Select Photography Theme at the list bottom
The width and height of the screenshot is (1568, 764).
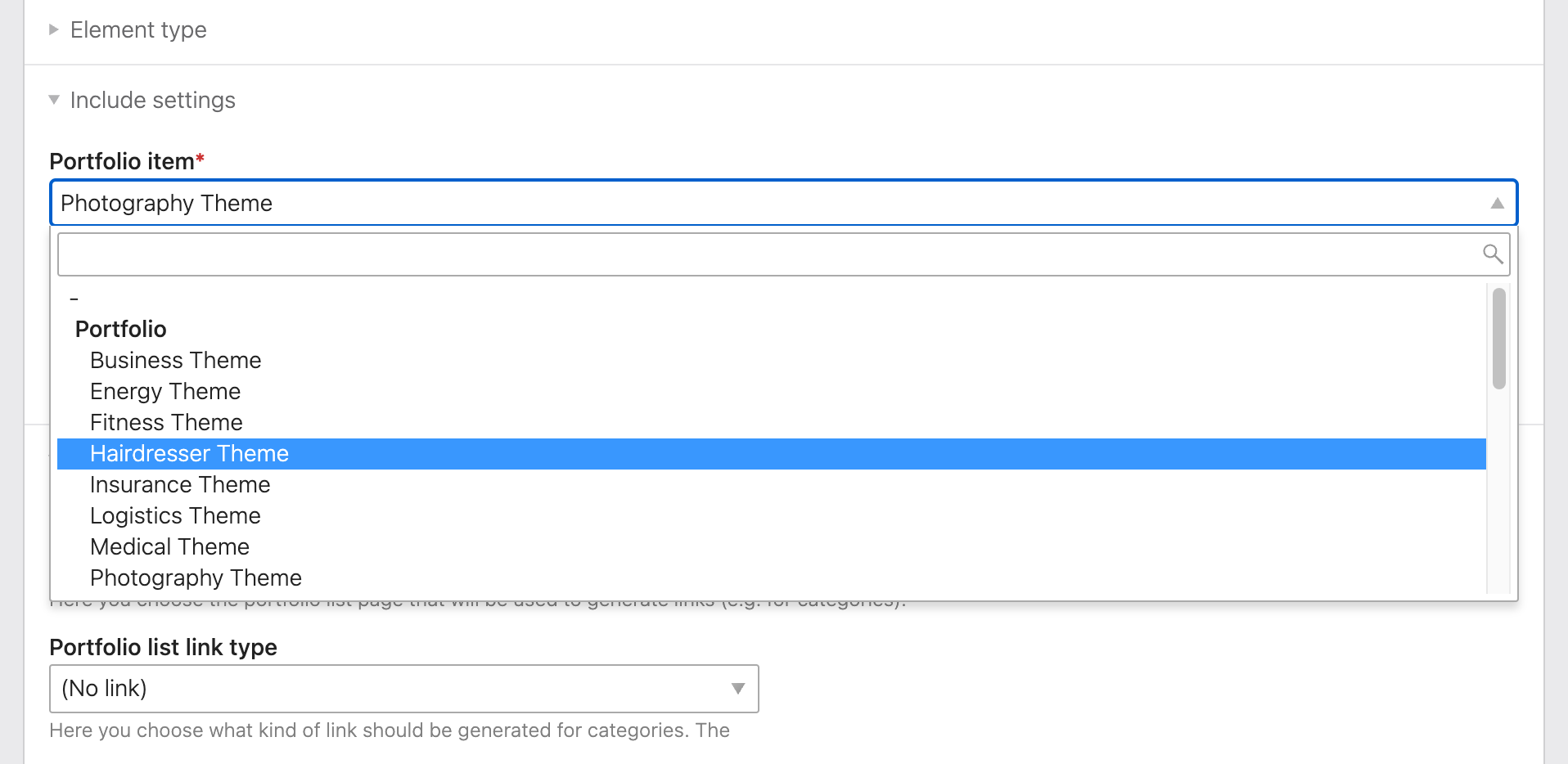click(196, 577)
